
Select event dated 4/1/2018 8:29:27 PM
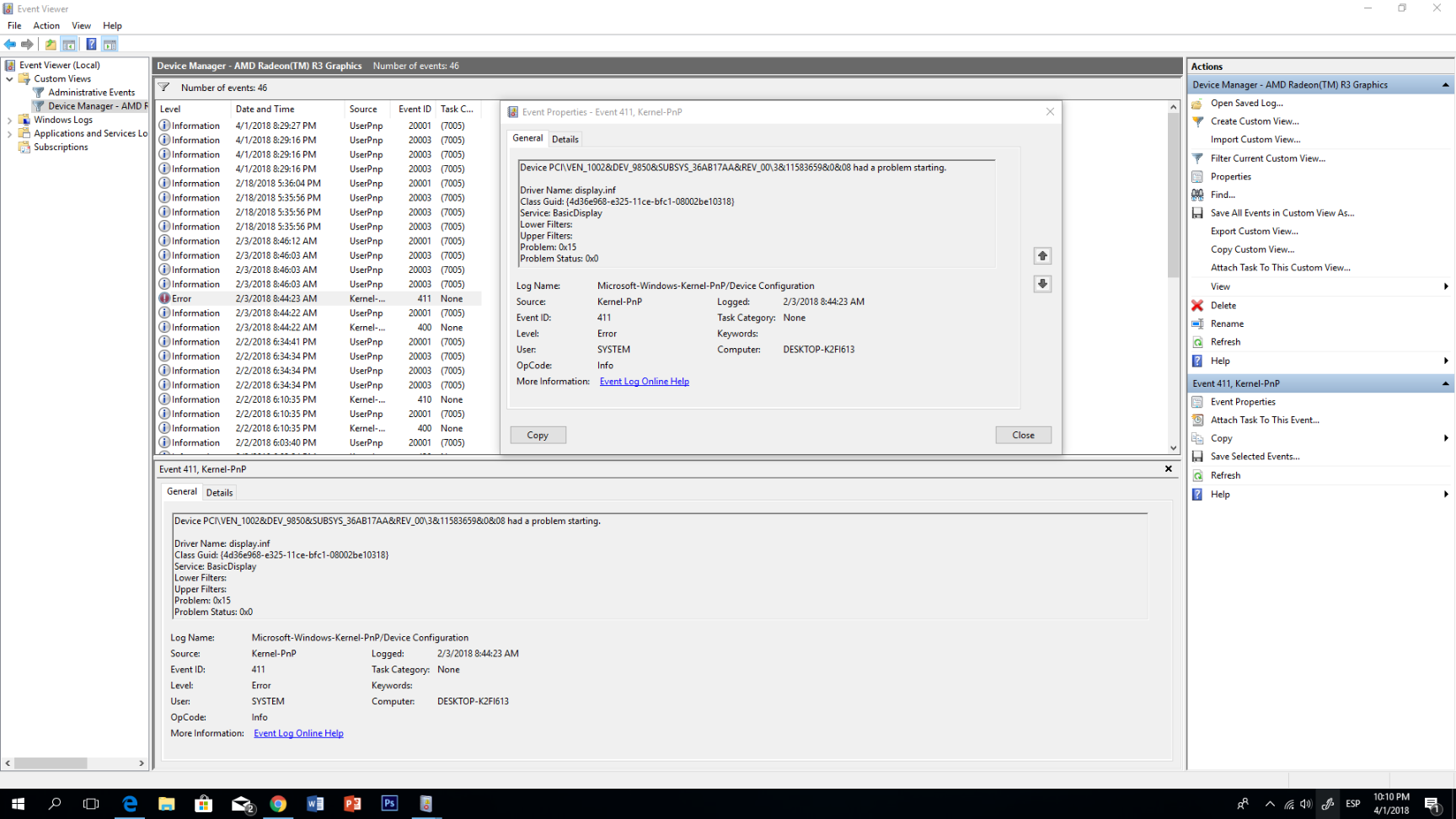[x=319, y=126]
